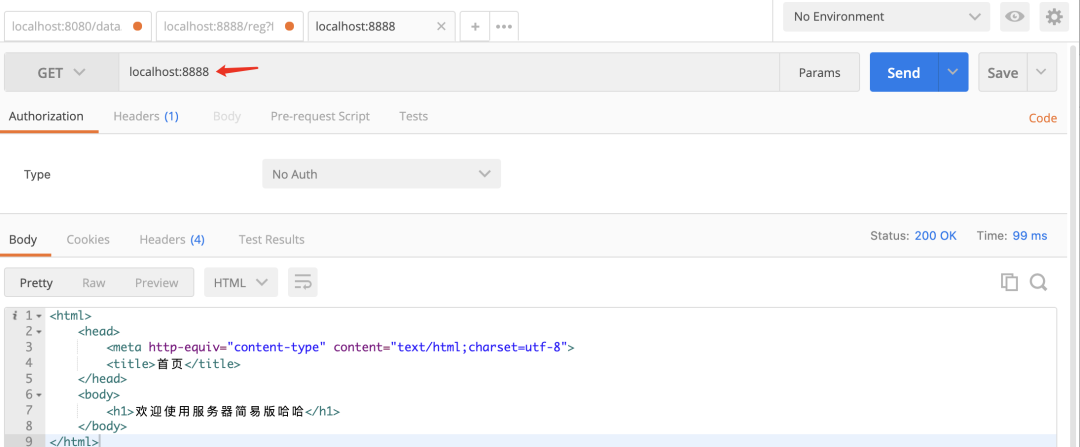1080x447 pixels.
Task: Click the orange Code link
Action: pyautogui.click(x=1043, y=118)
